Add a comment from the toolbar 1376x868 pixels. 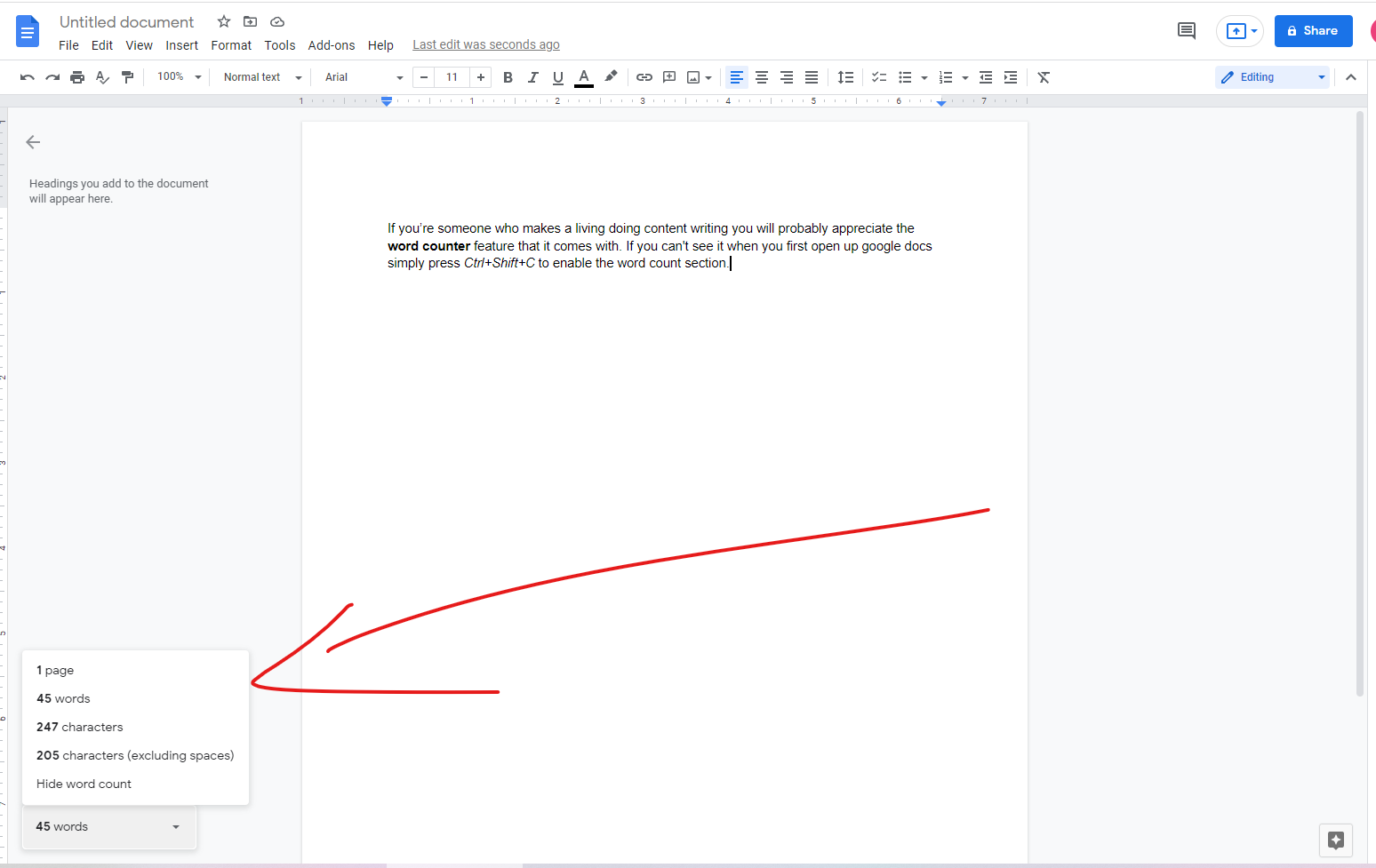click(x=669, y=77)
